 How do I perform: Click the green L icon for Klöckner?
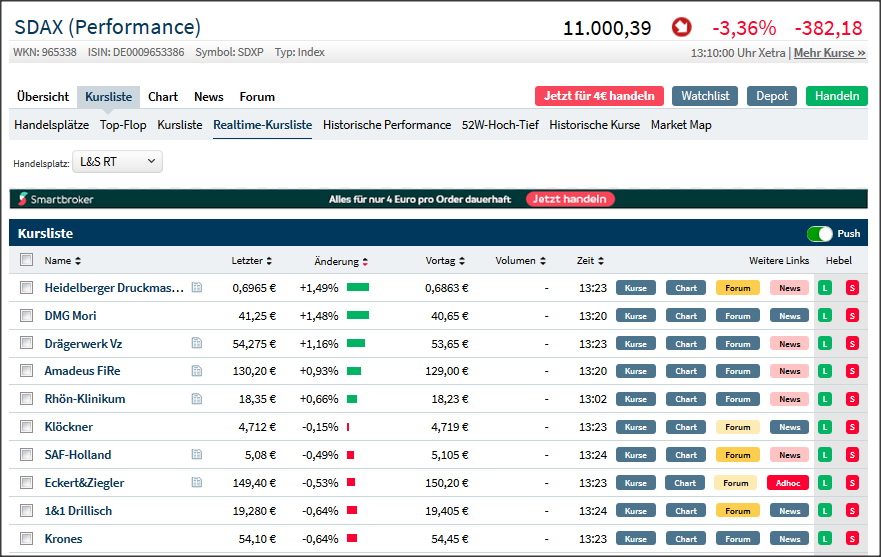coord(825,427)
